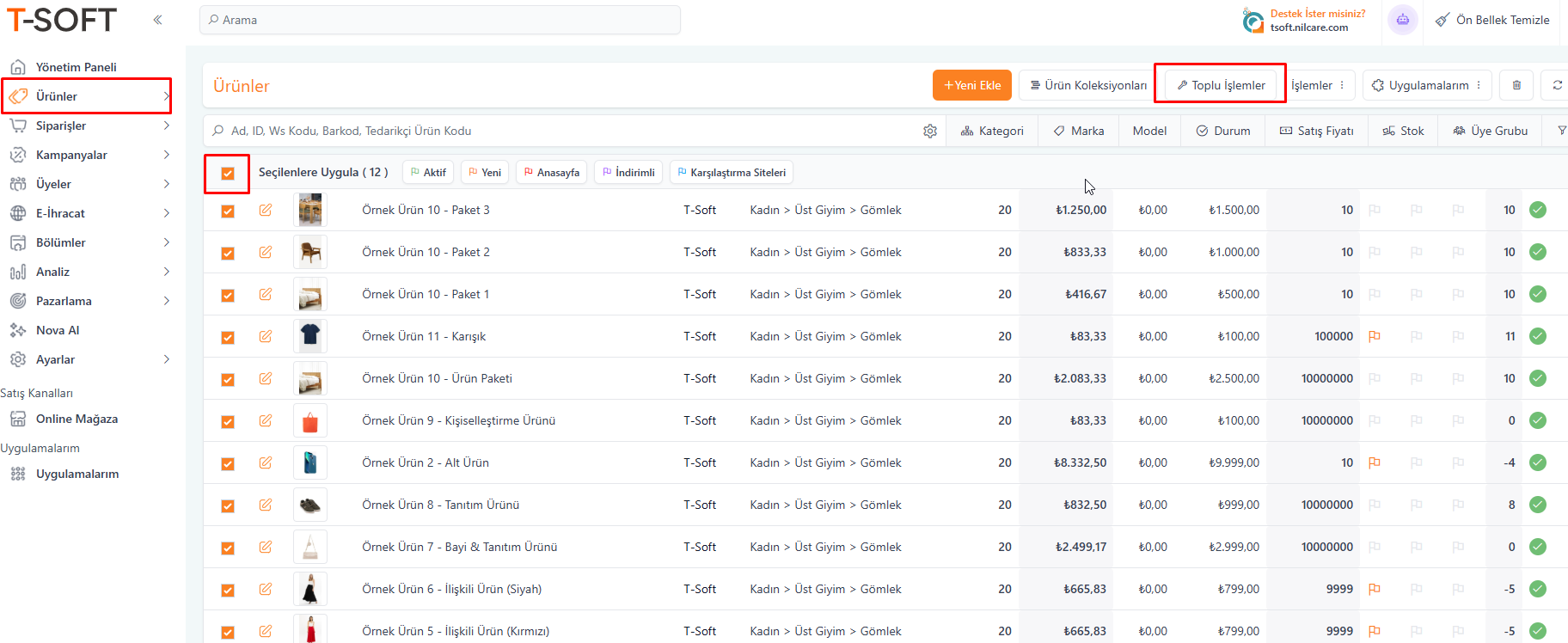The width and height of the screenshot is (1568, 643).
Task: Click green status icon for Örnek Ürün 9 - Kişiselleştirme Ürünü
Action: coord(1538,420)
